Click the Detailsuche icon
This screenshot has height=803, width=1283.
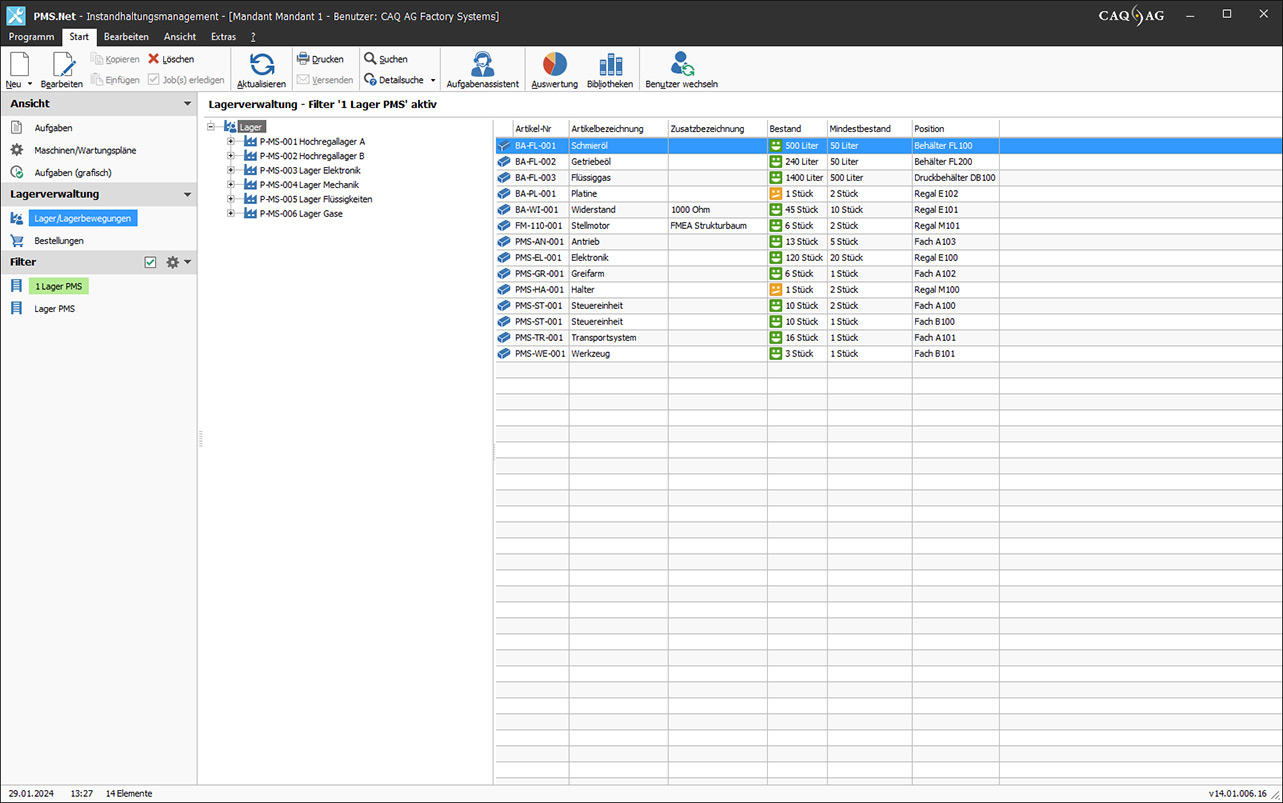(x=370, y=80)
